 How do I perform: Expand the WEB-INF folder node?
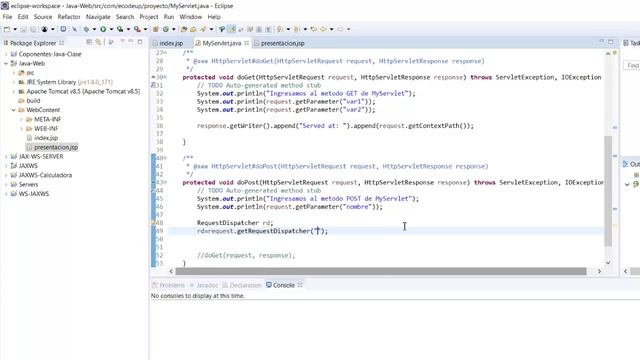click(x=21, y=129)
